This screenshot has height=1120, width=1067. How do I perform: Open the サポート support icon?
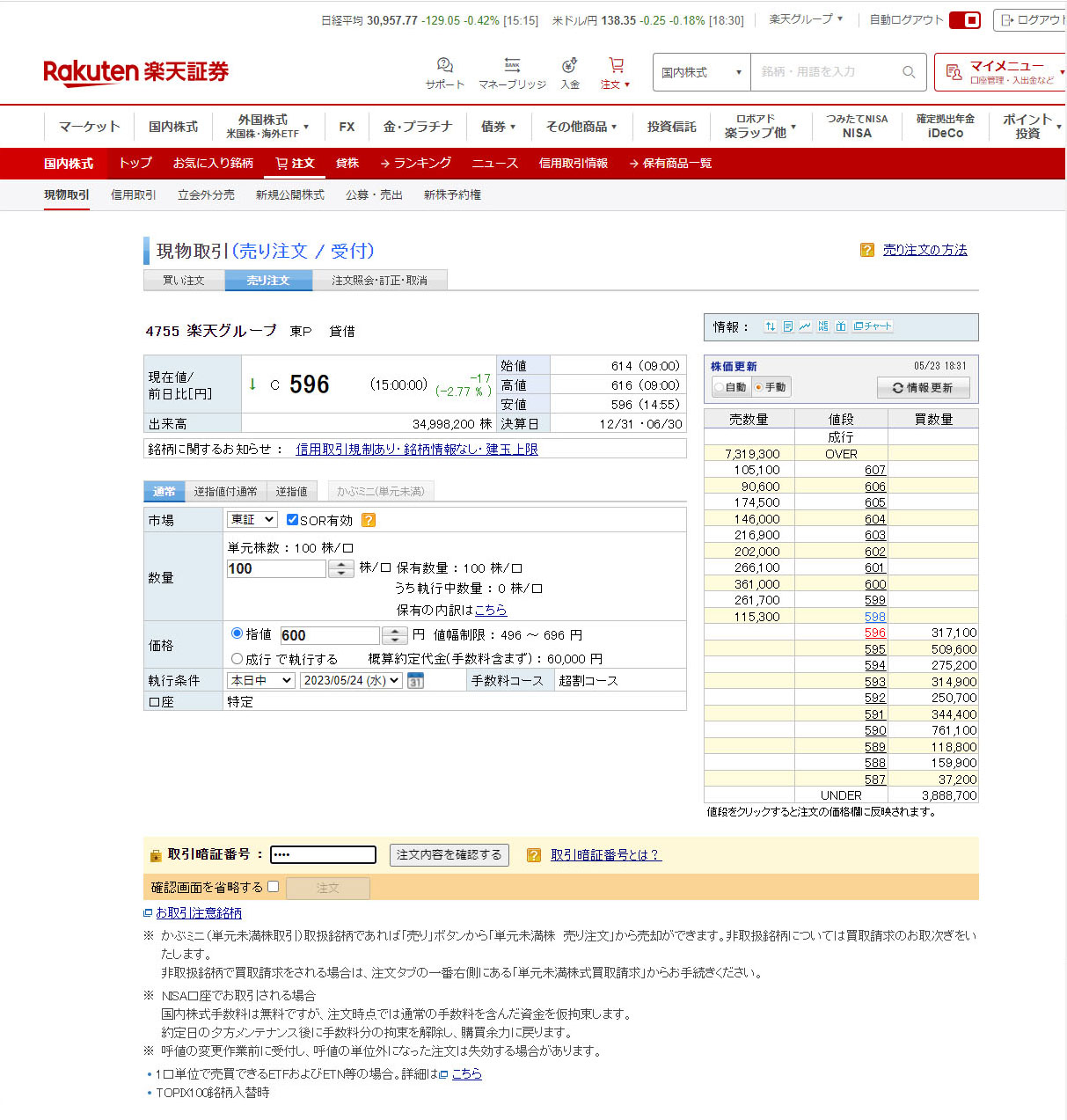click(444, 67)
